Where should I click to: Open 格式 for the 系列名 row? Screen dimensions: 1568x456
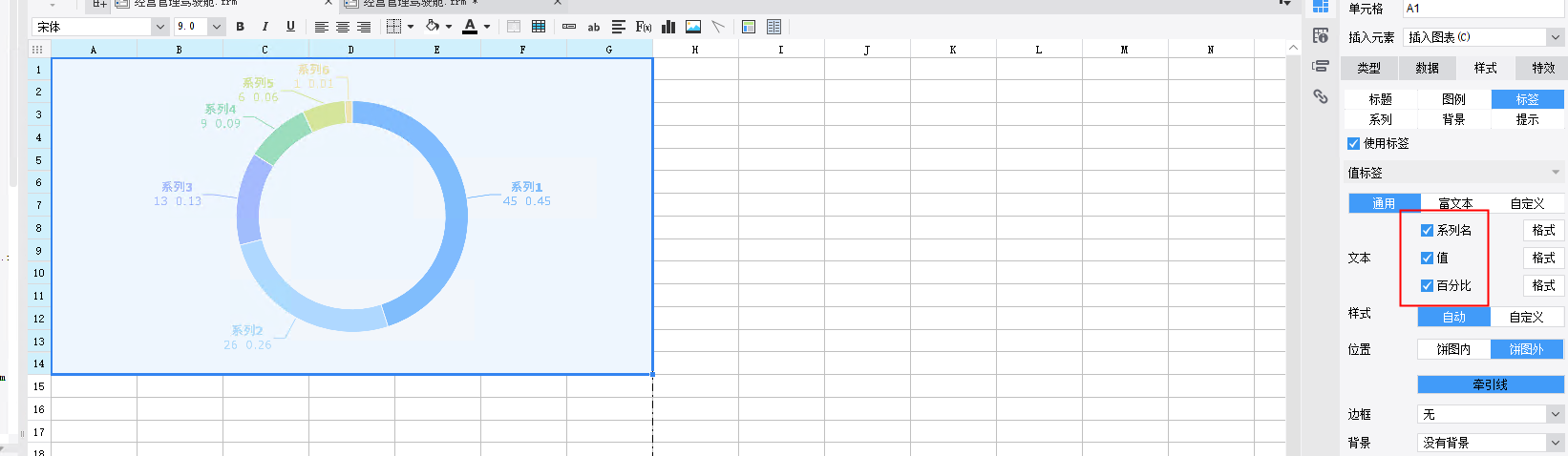[1544, 231]
